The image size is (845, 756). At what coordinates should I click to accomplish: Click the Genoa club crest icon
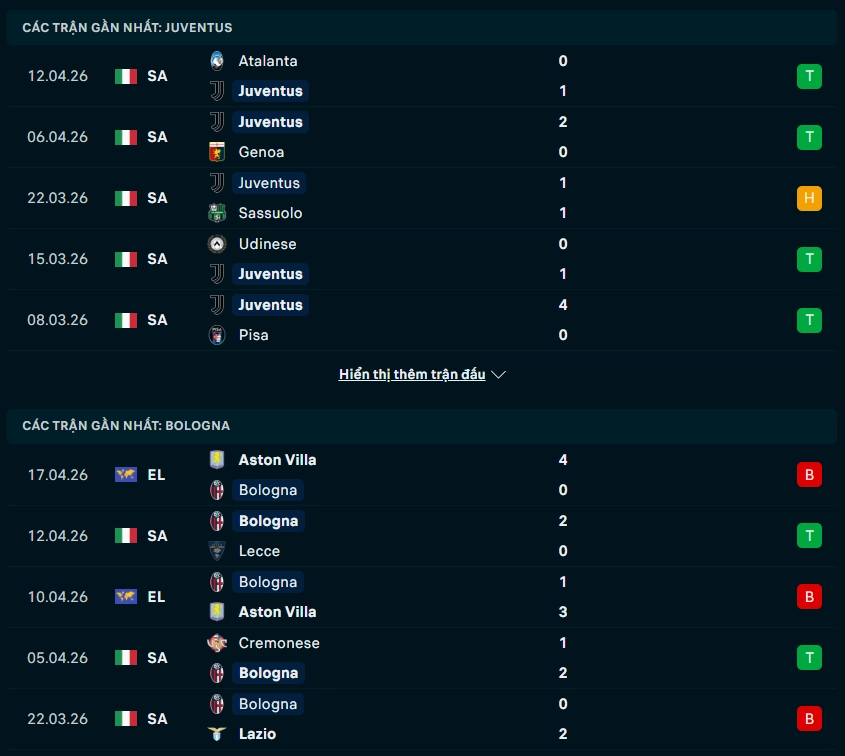pyautogui.click(x=217, y=152)
